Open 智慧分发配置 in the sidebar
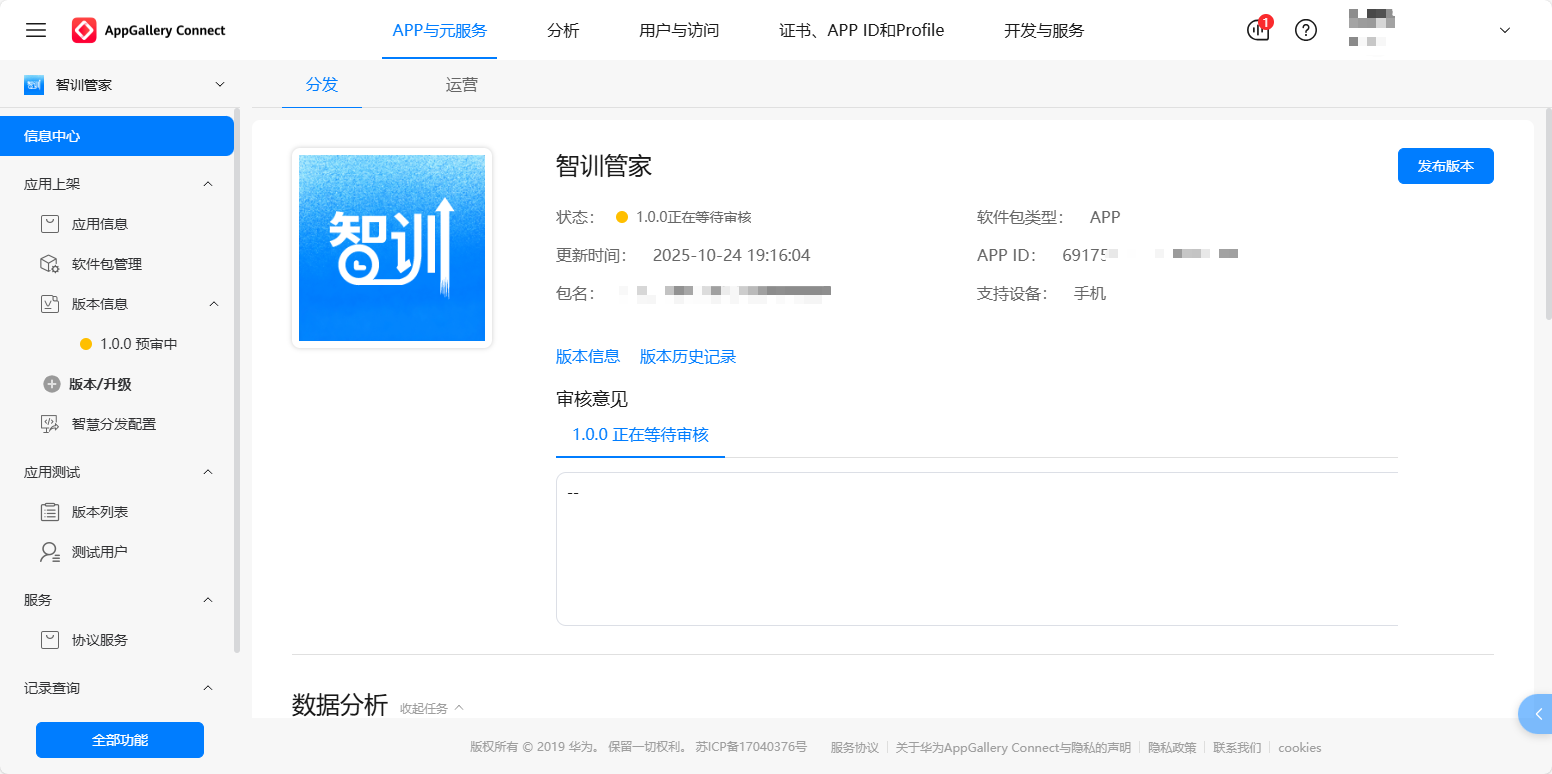 click(x=113, y=424)
